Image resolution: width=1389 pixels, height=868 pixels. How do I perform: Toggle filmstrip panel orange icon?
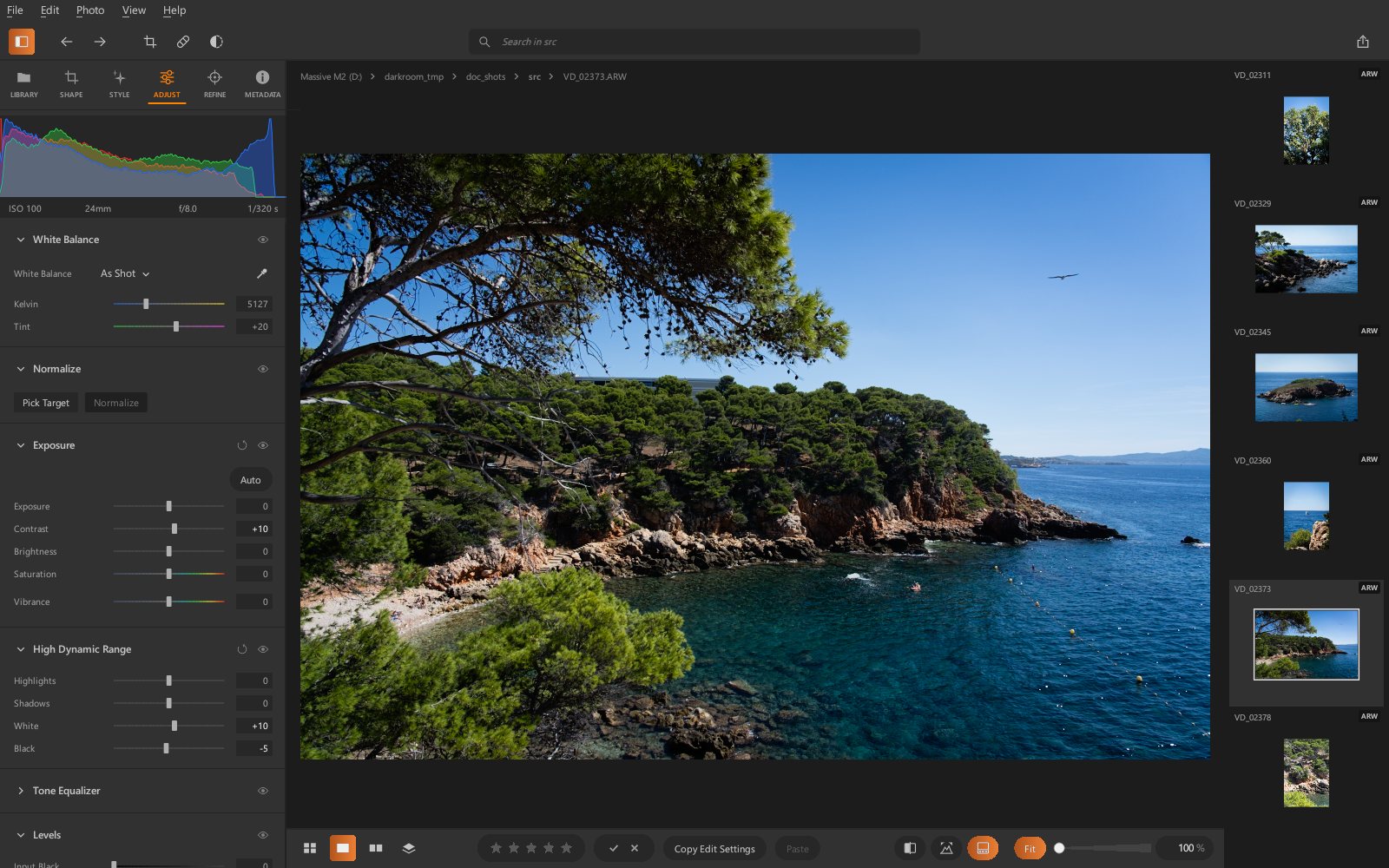[983, 848]
